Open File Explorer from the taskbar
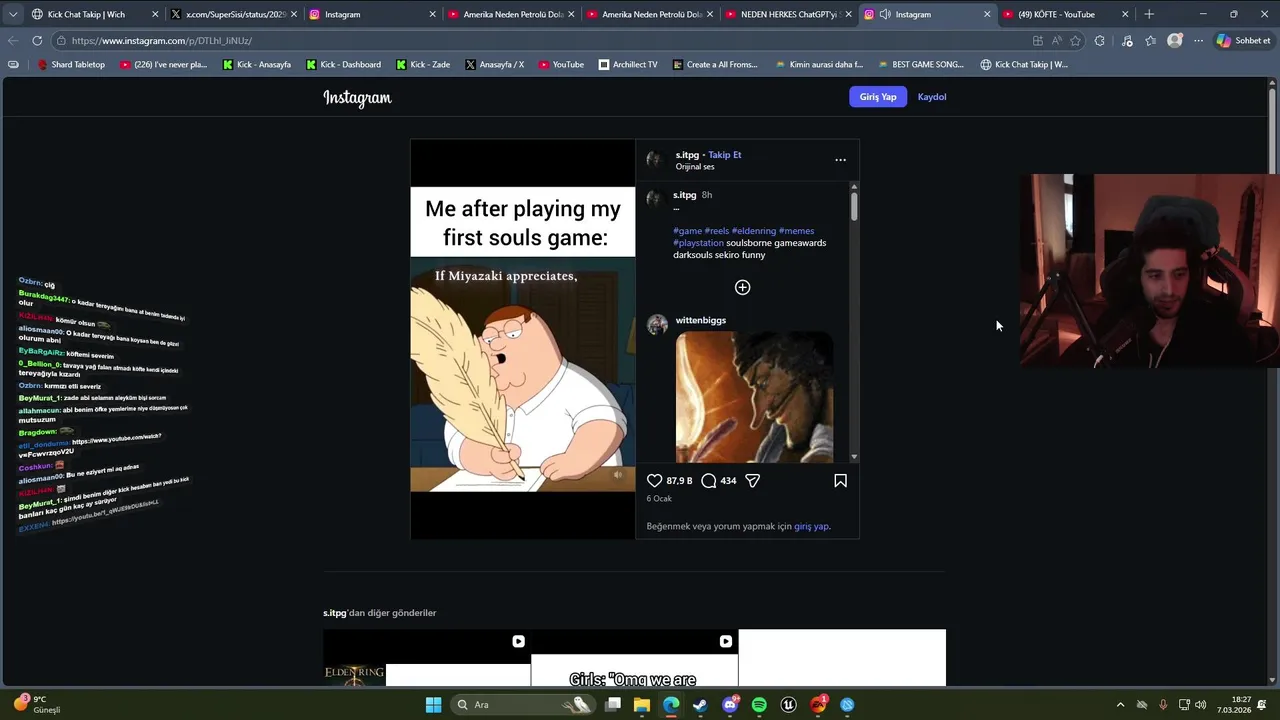 click(642, 705)
